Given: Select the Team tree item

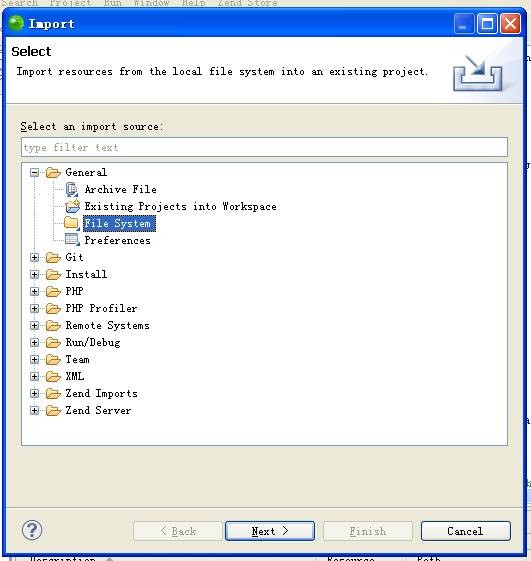Looking at the screenshot, I should click(x=77, y=359).
